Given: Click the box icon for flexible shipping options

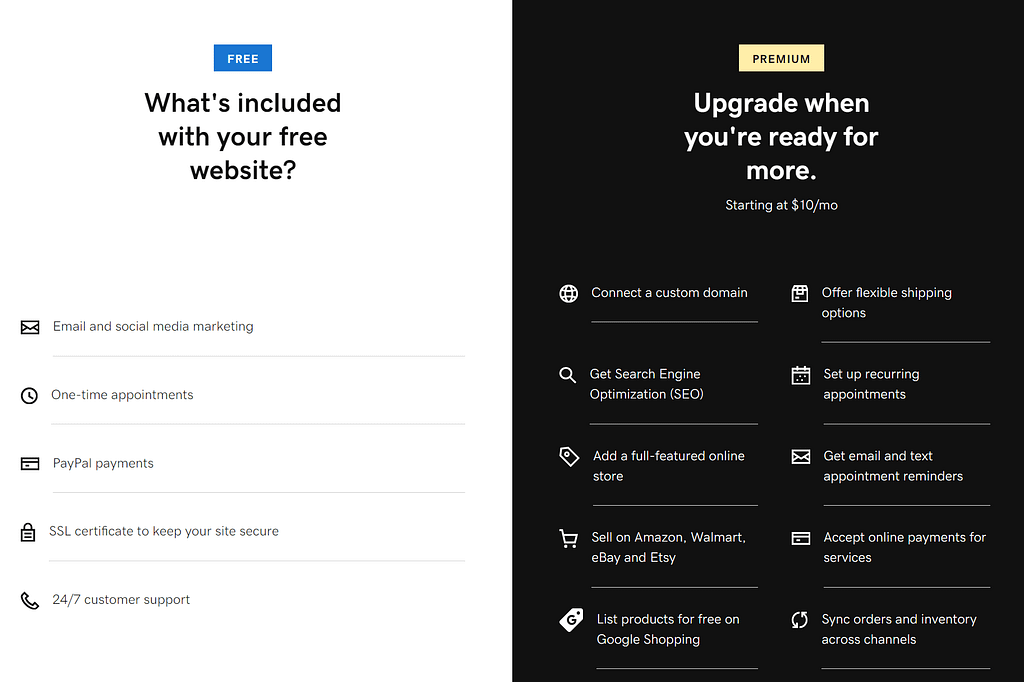Looking at the screenshot, I should click(x=800, y=293).
